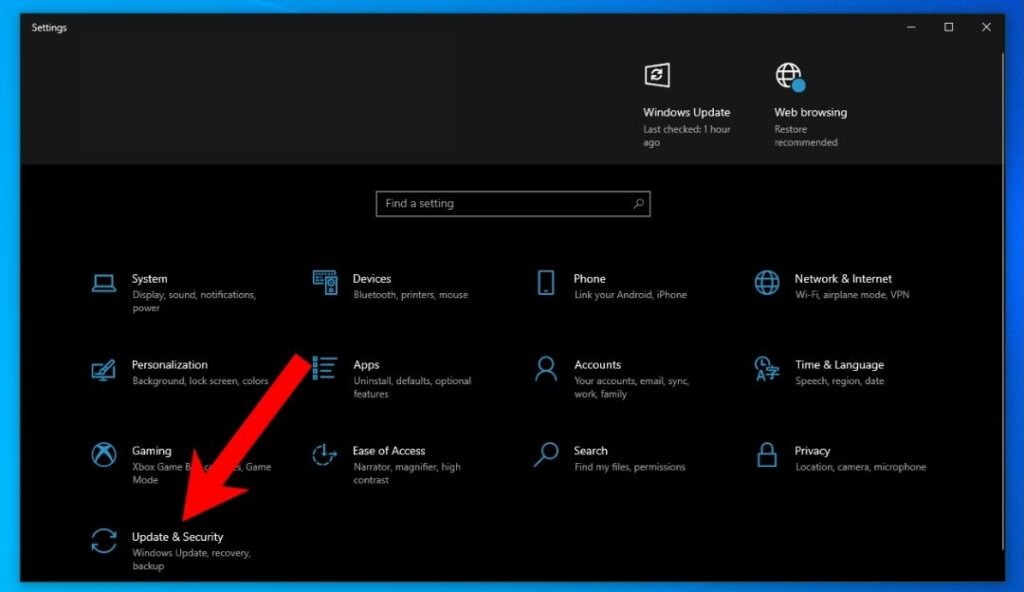Screen dimensions: 1024x592
Task: Go to the Apps label
Action: click(x=366, y=365)
